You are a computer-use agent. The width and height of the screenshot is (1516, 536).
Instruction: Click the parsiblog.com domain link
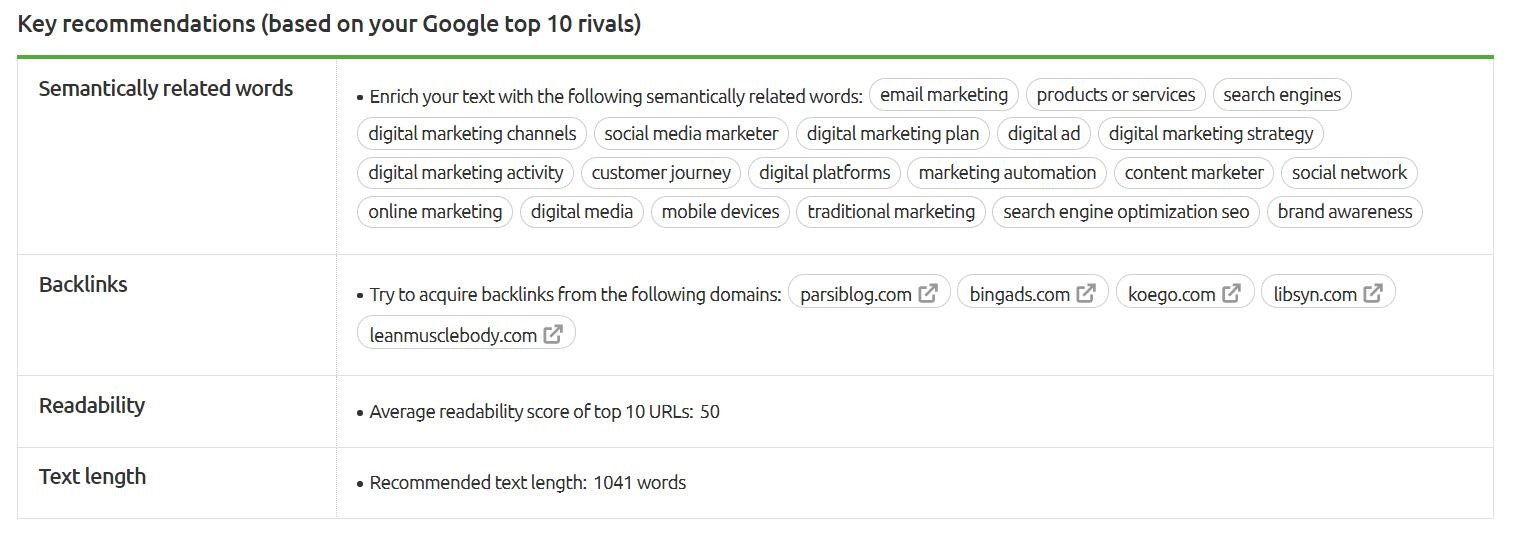(856, 294)
